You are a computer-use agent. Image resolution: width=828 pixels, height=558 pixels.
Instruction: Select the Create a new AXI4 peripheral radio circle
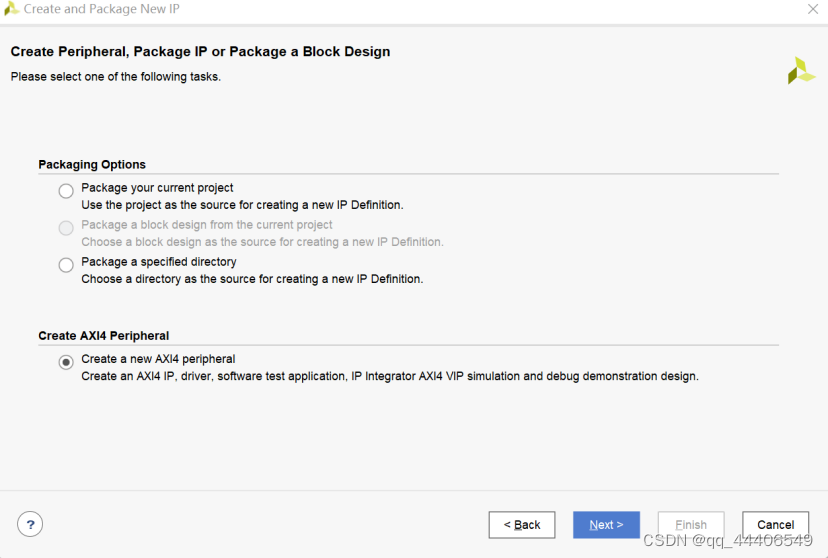[x=66, y=362]
